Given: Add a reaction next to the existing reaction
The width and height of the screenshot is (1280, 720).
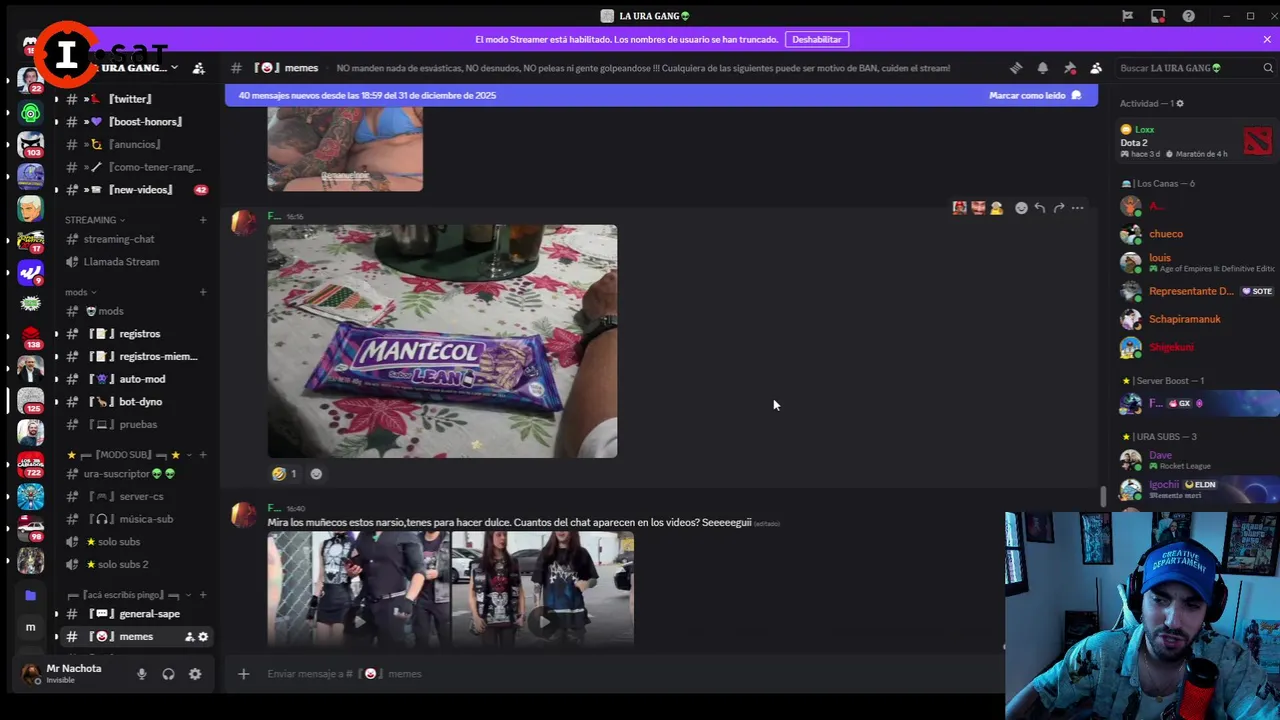Looking at the screenshot, I should tap(316, 474).
